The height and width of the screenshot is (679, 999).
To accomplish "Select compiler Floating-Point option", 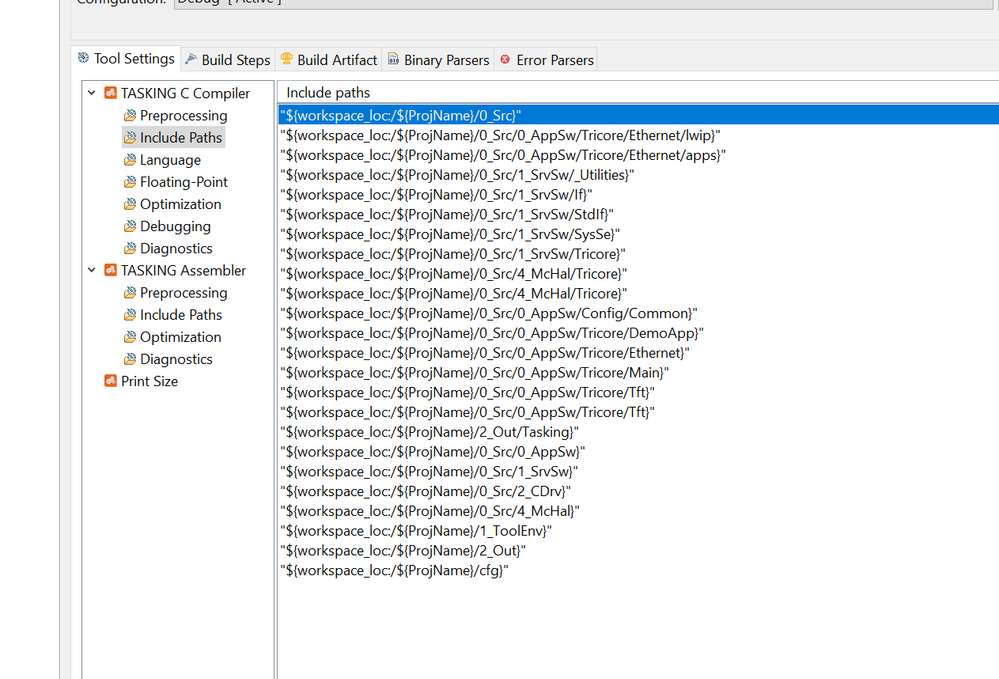I will pos(183,182).
